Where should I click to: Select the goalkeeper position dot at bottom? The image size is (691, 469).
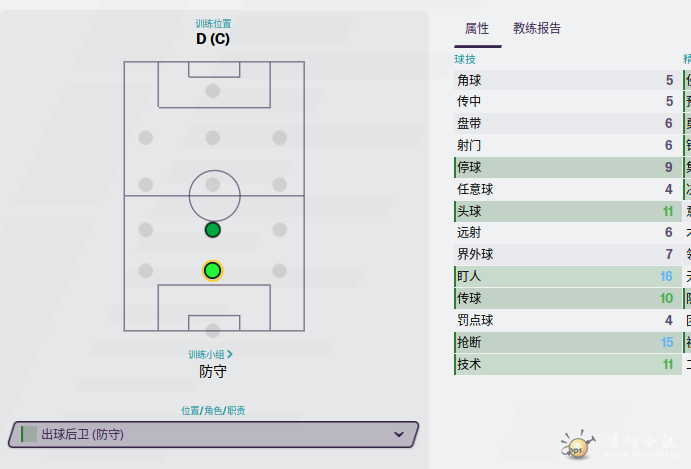tap(212, 331)
